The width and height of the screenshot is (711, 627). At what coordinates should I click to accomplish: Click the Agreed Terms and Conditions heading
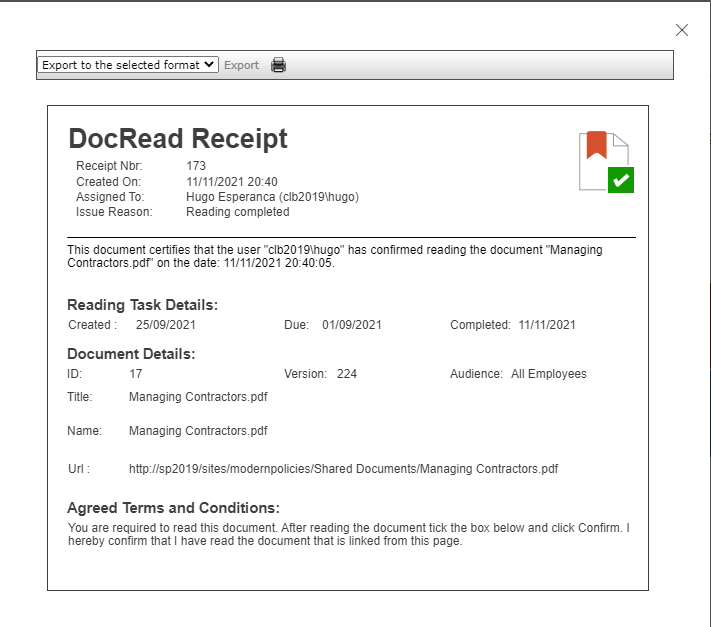[173, 508]
